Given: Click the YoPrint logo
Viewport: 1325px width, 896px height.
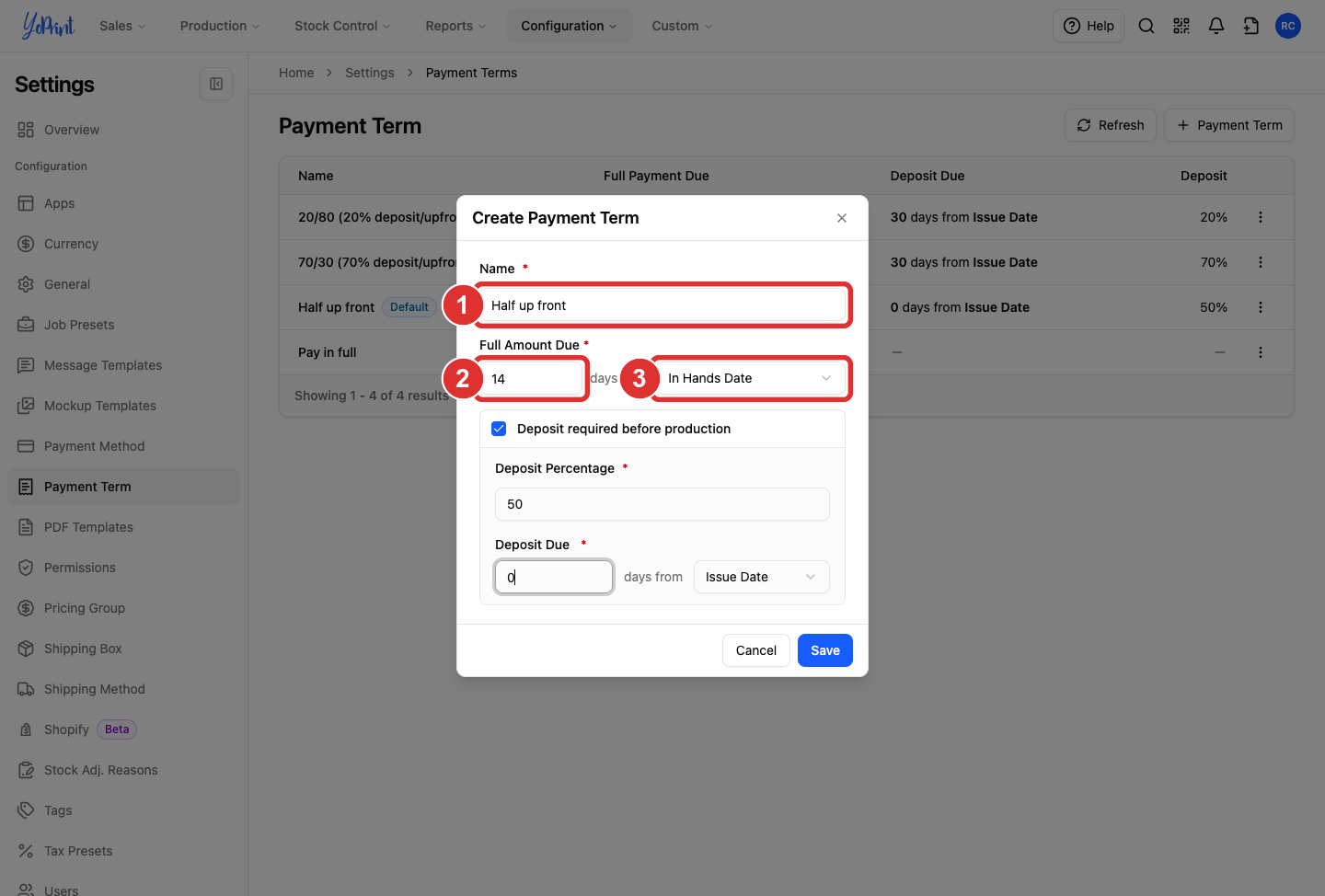Looking at the screenshot, I should (x=48, y=26).
